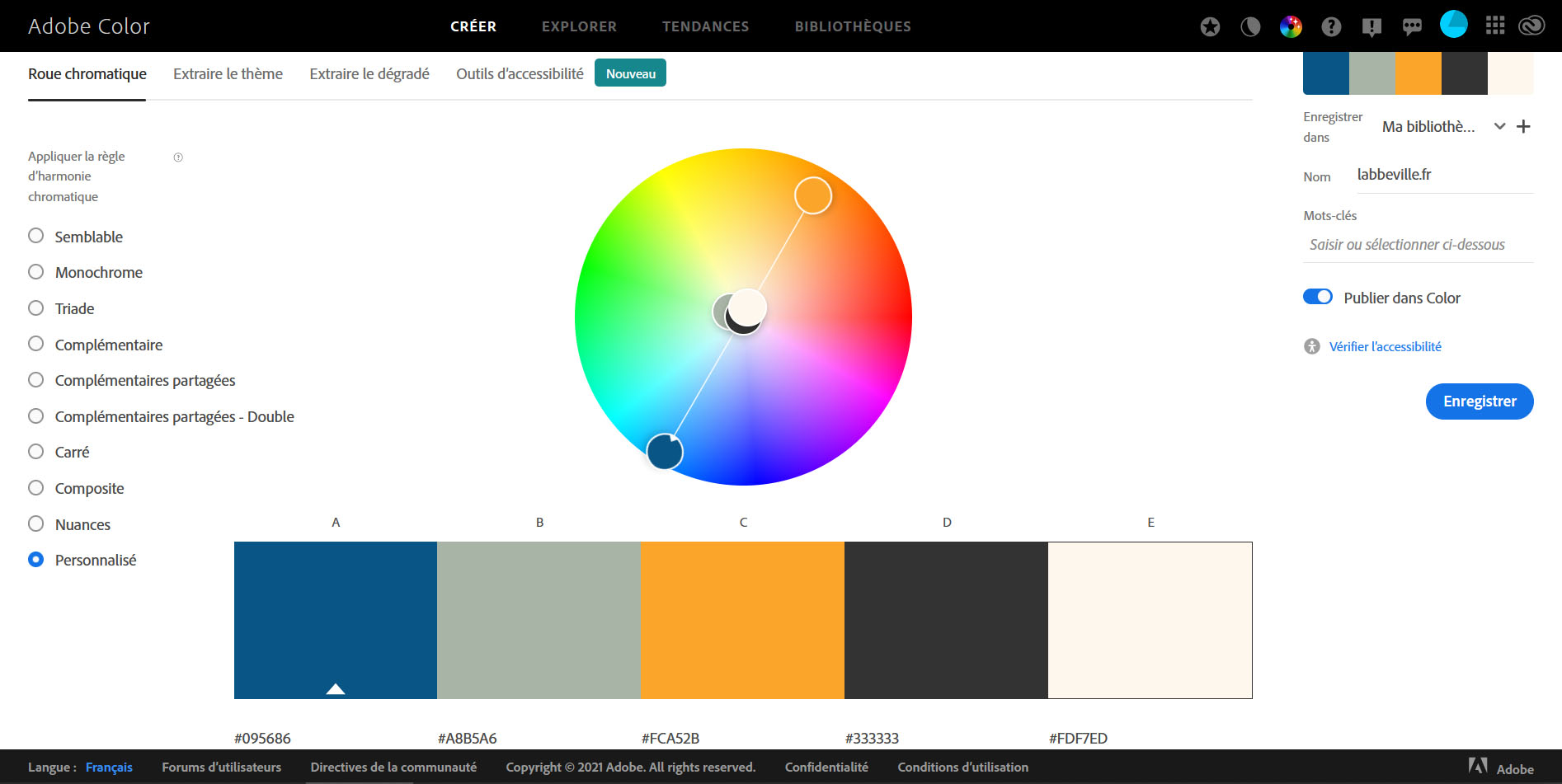Click the cream center handle on wheel
The image size is (1562, 784).
[x=749, y=307]
